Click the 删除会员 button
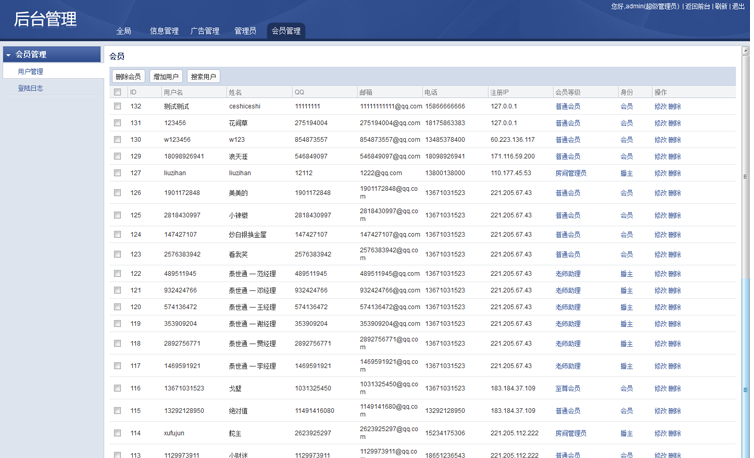Screen dimensions: 754x458 click(x=128, y=76)
